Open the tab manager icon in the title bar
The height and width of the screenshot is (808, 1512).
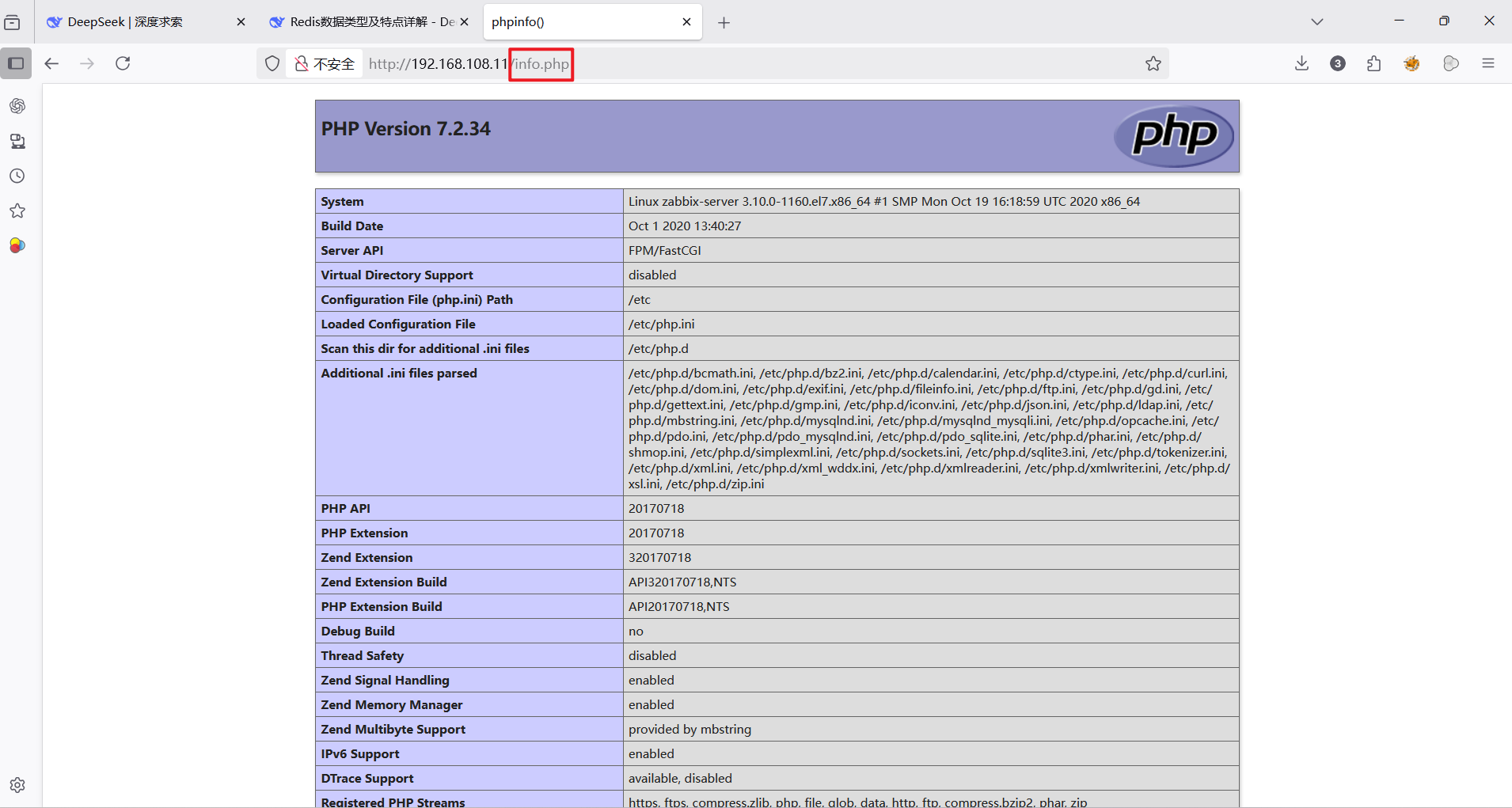[13, 22]
